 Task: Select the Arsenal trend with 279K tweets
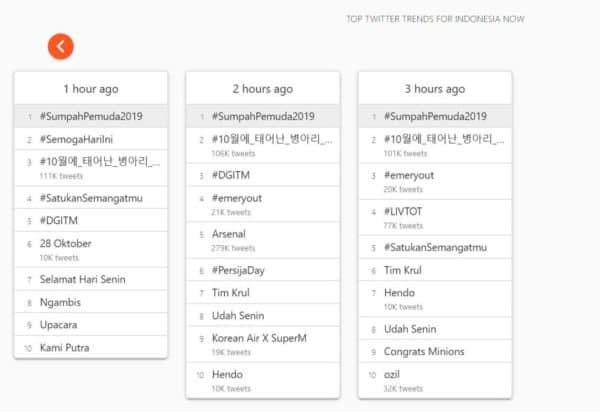point(229,234)
